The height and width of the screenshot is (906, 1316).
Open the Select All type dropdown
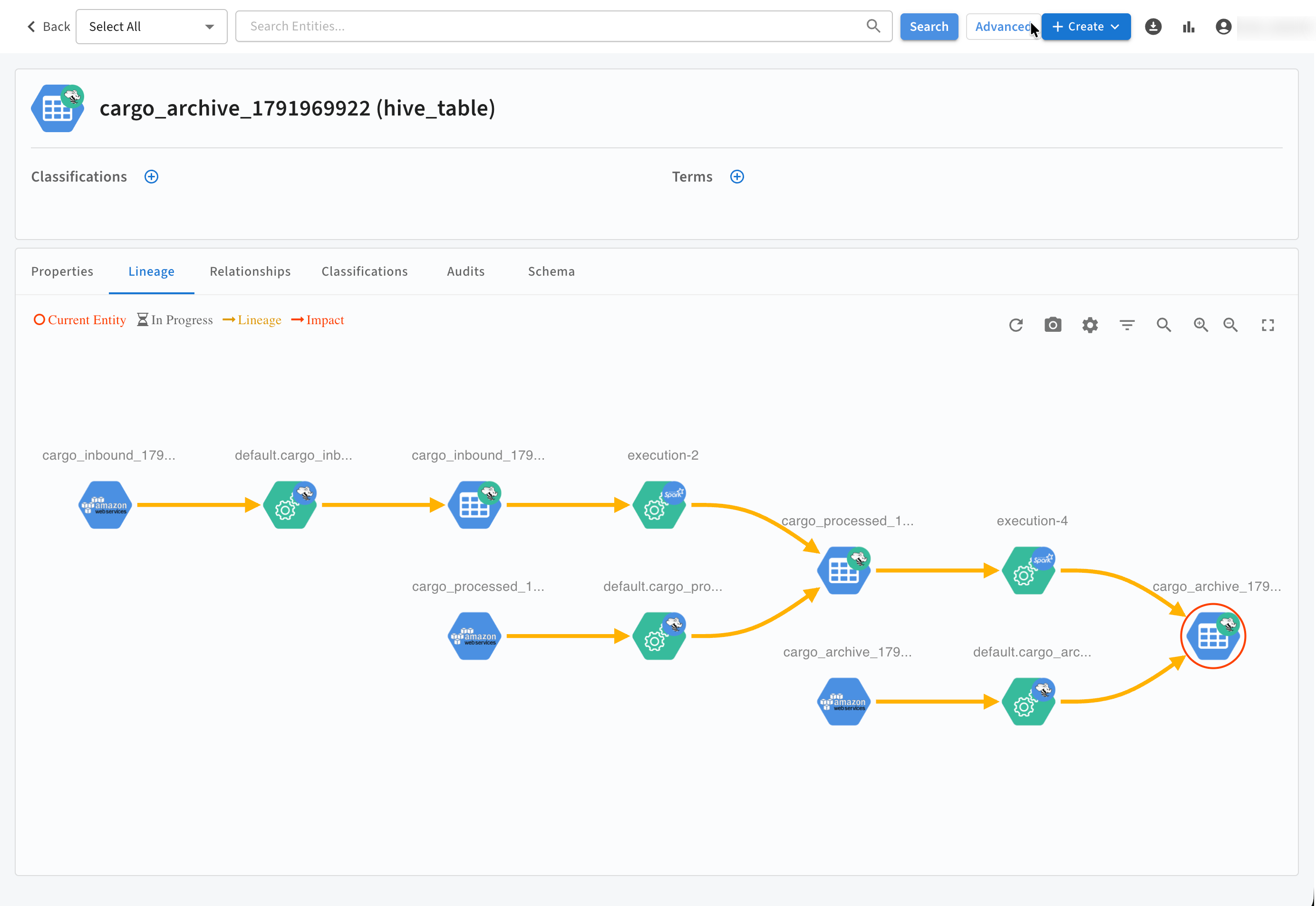click(x=152, y=27)
